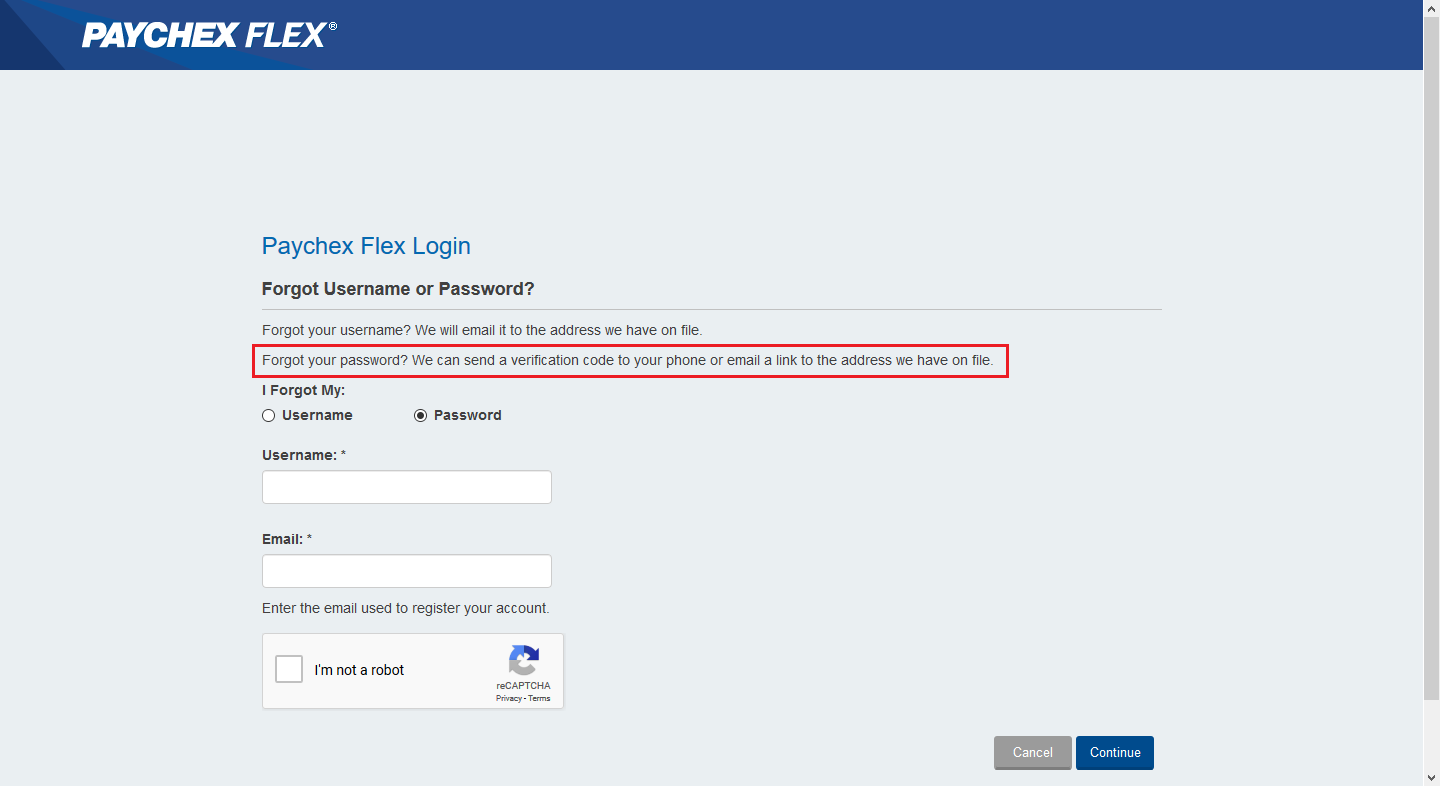Click the 'I Forgot My:' label
The image size is (1440, 786).
303,390
